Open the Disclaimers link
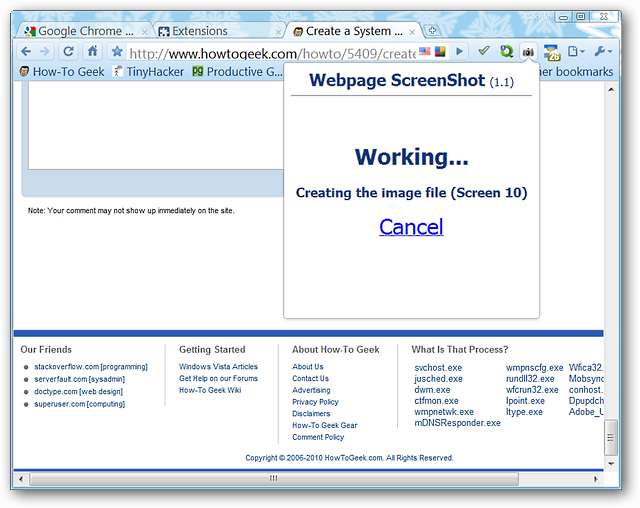640x508 pixels. click(311, 413)
